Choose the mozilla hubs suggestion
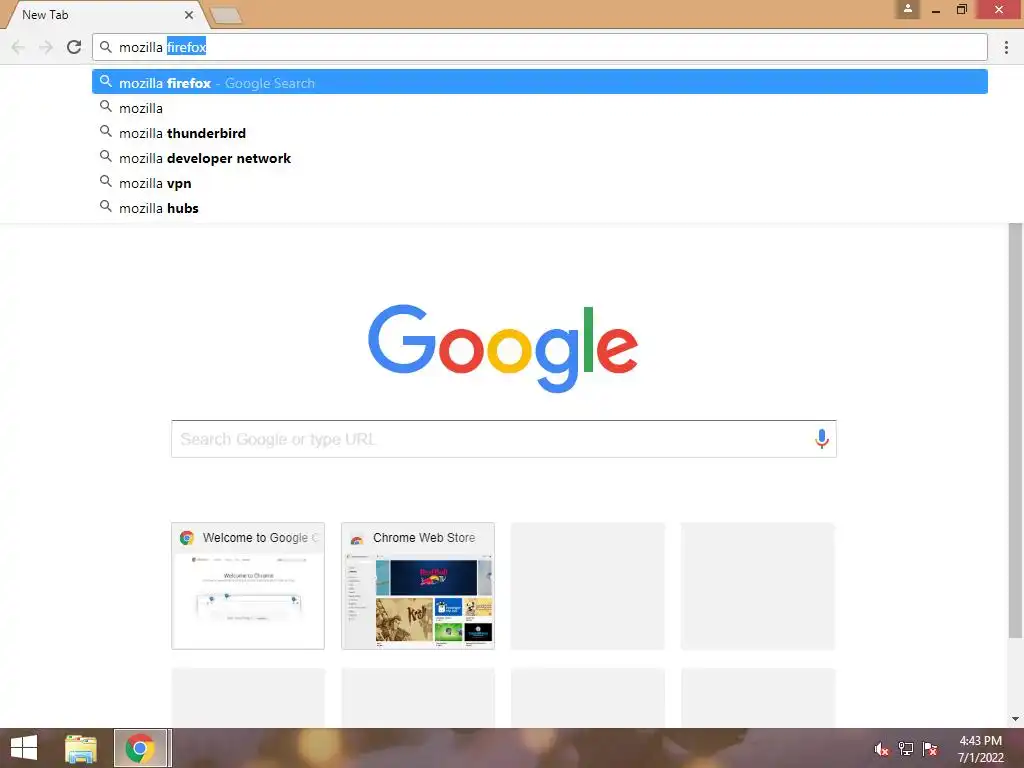Viewport: 1024px width, 768px height. click(x=539, y=208)
